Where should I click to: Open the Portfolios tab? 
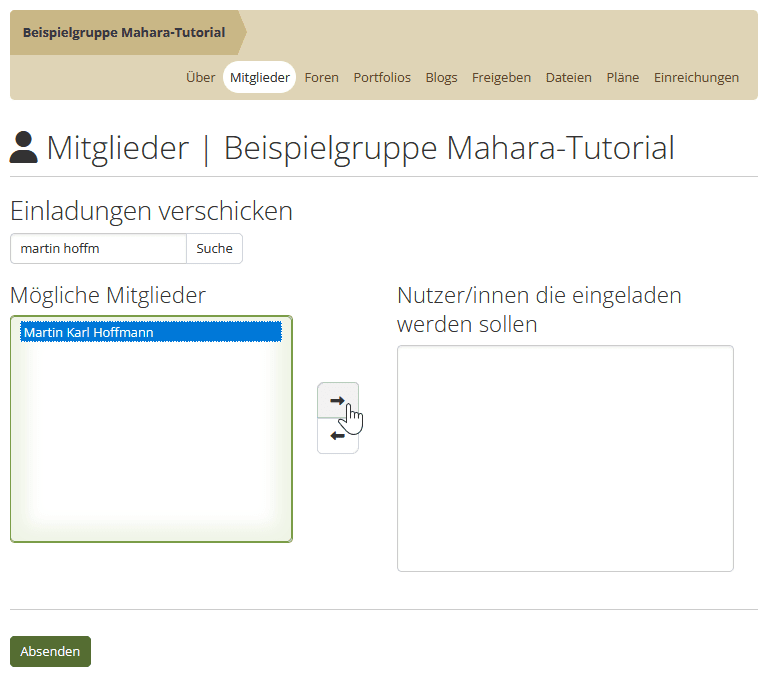382,77
